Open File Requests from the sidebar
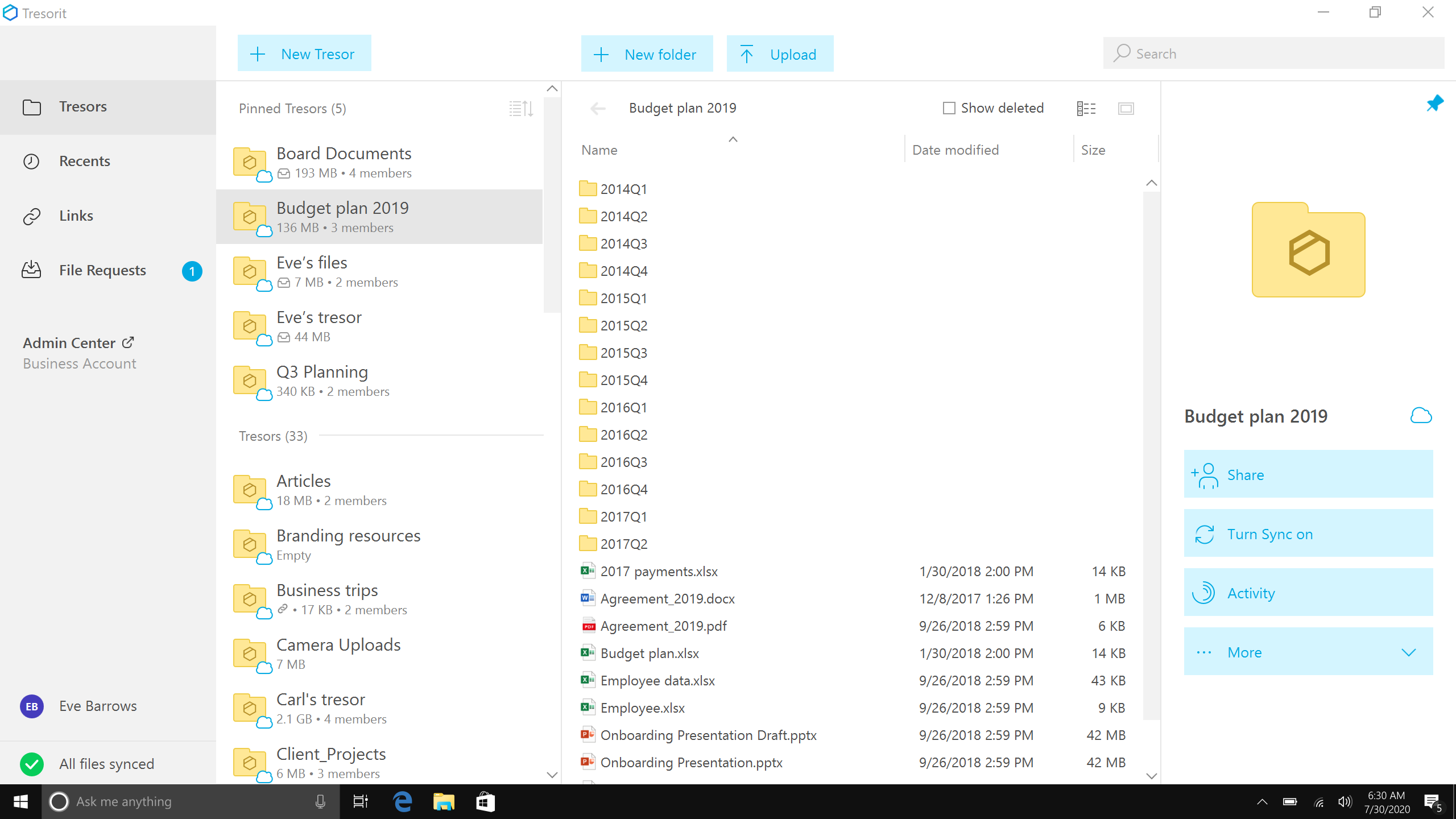Image resolution: width=1456 pixels, height=819 pixels. point(102,270)
